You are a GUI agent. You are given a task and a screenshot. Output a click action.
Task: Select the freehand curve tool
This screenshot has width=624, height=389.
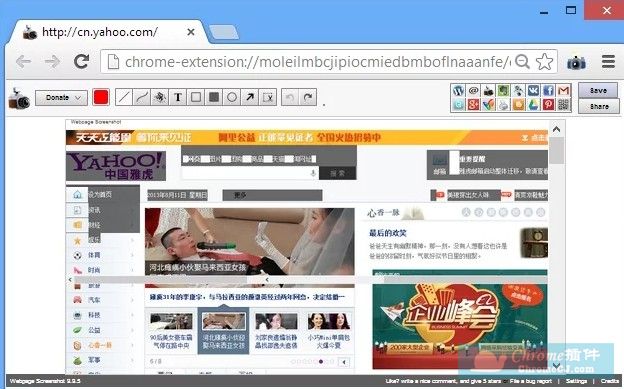coord(142,97)
